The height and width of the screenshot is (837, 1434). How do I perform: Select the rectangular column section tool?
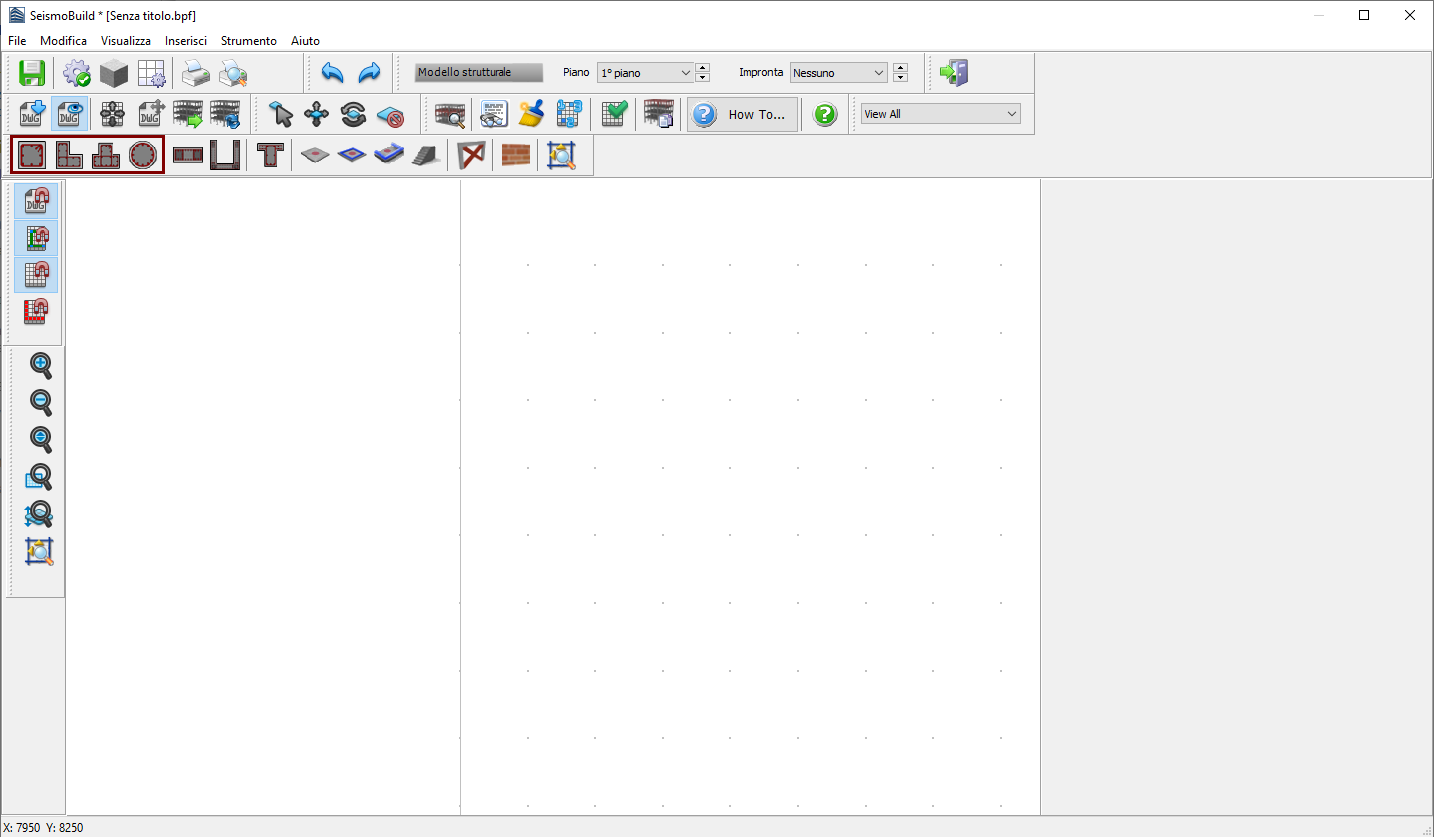(32, 155)
